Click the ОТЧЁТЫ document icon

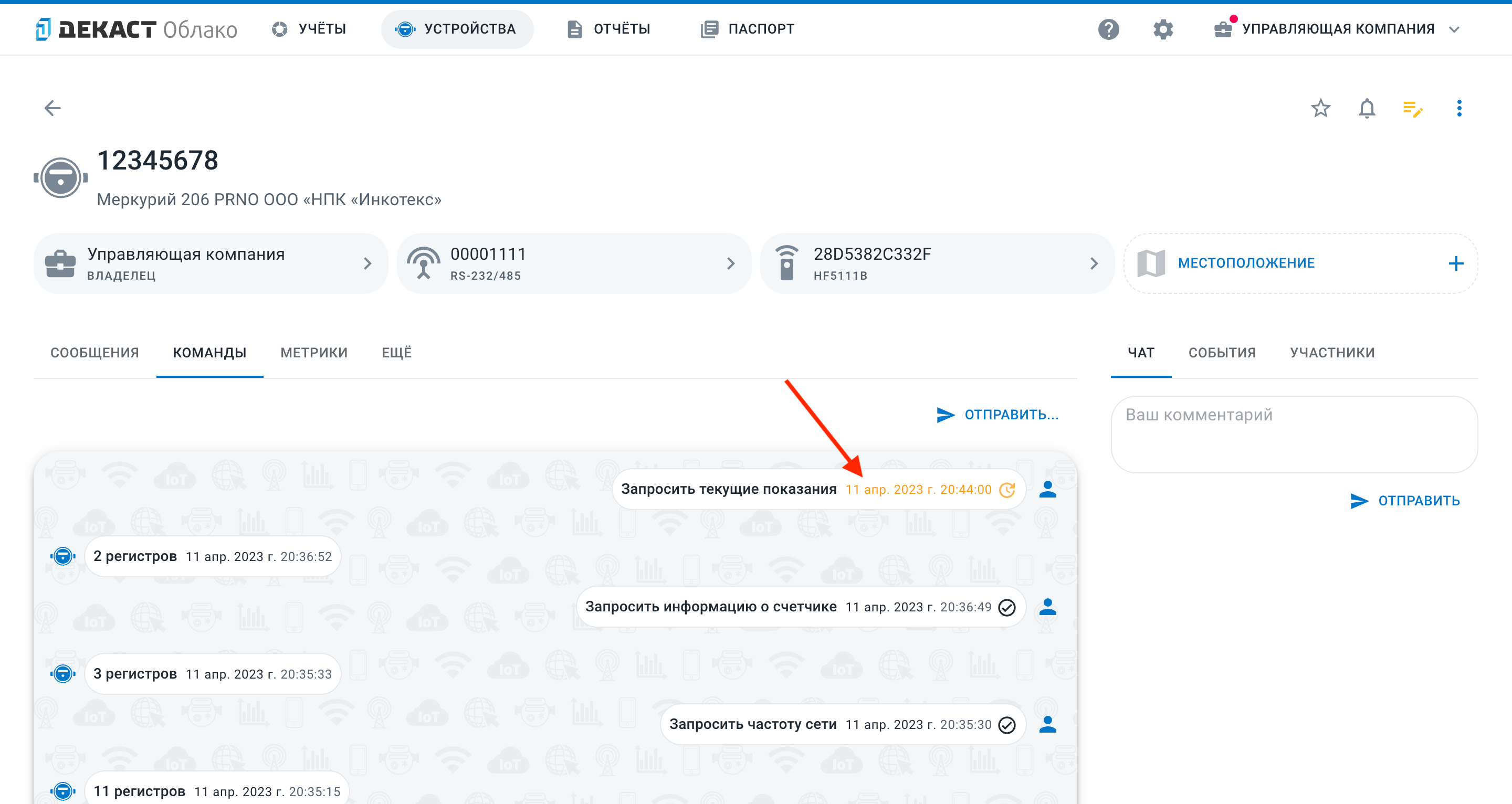tap(575, 29)
